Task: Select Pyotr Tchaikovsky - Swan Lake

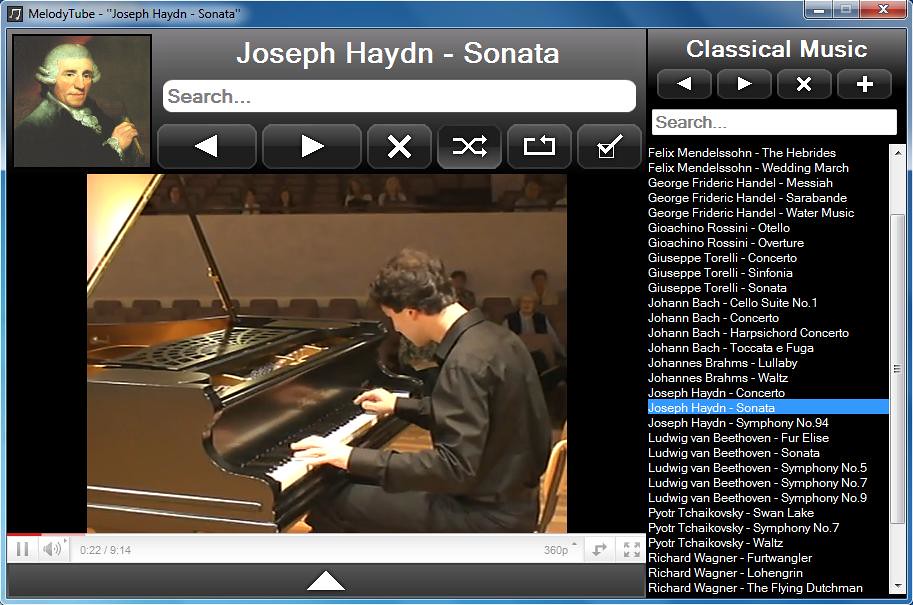Action: point(768,513)
